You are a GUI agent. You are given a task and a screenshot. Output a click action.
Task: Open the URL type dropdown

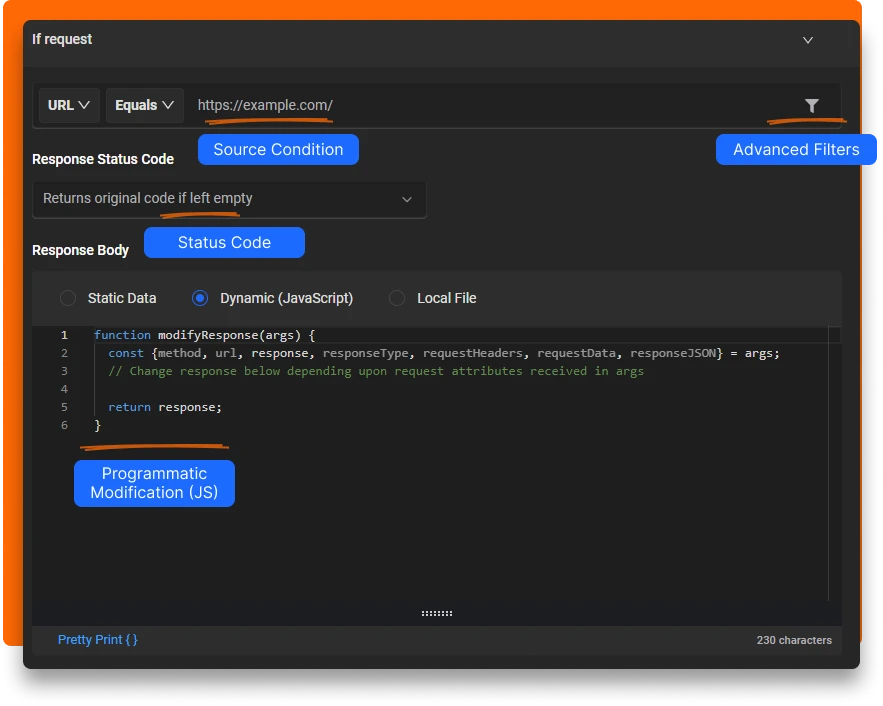click(x=69, y=105)
